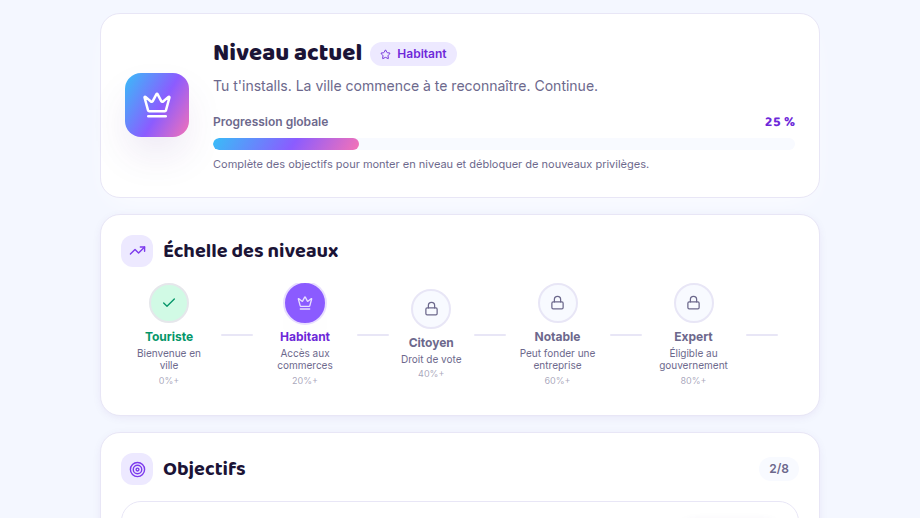Click the 25 % progression value
This screenshot has width=920, height=518.
(x=780, y=122)
